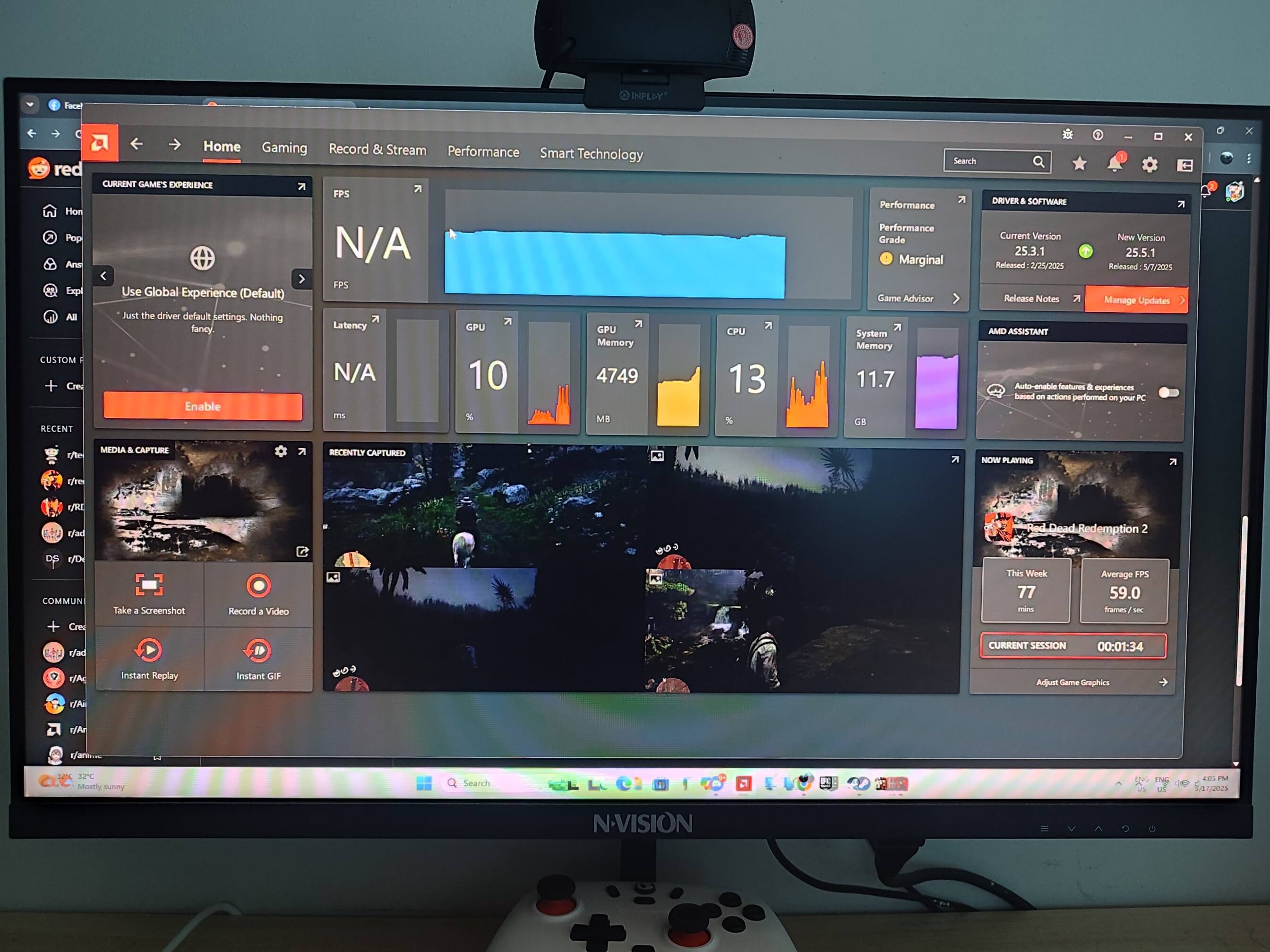Open the help question mark icon
The height and width of the screenshot is (952, 1270).
pyautogui.click(x=1098, y=136)
